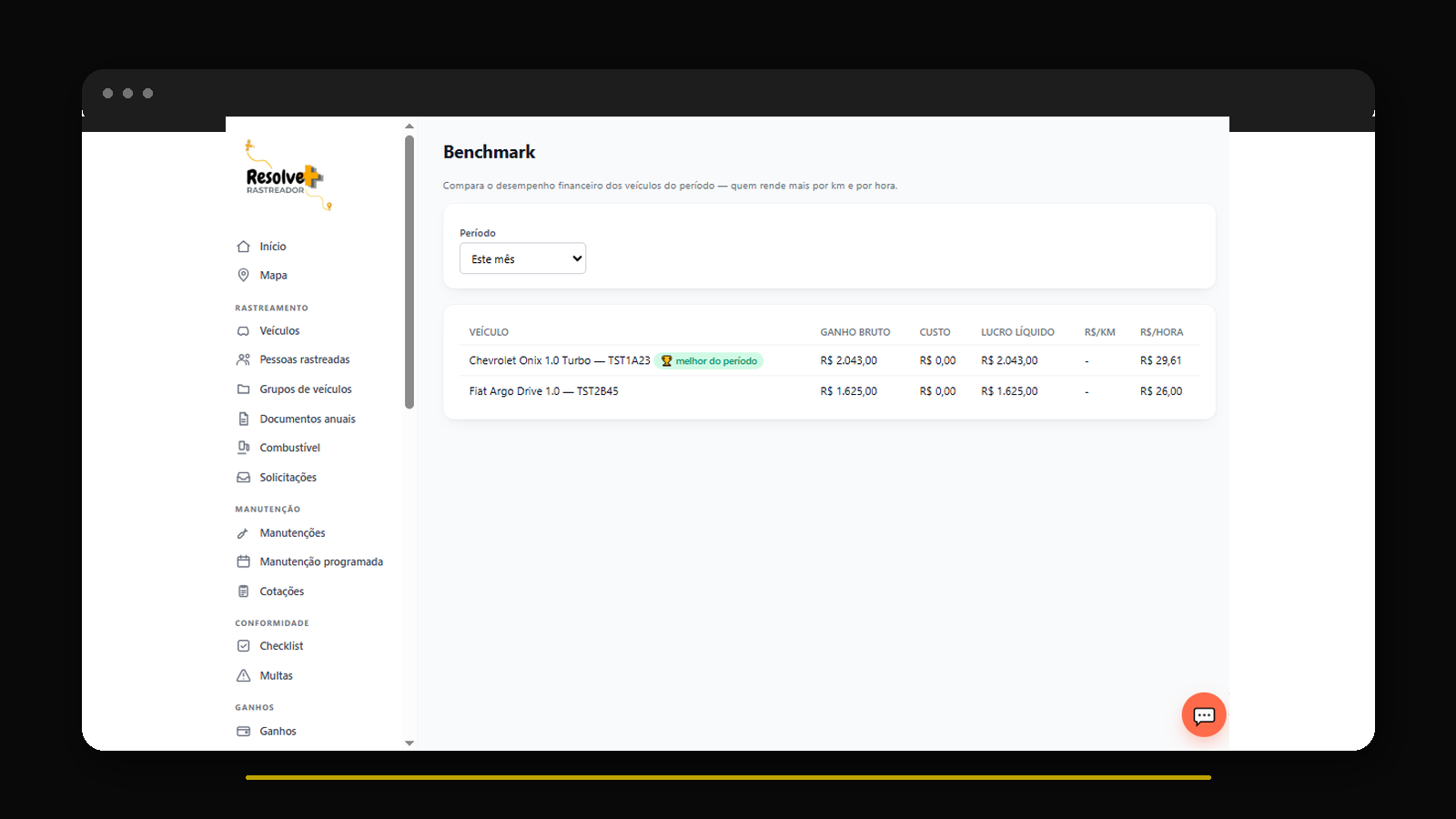
Task: Click the melhor do período badge
Action: pos(709,361)
